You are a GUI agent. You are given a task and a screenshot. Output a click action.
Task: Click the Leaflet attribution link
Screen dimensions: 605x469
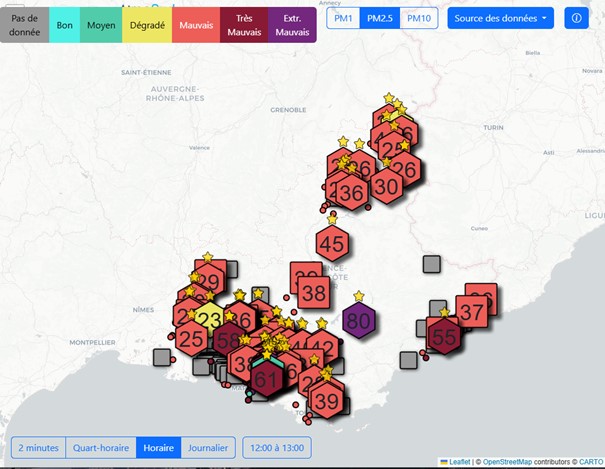pyautogui.click(x=460, y=462)
